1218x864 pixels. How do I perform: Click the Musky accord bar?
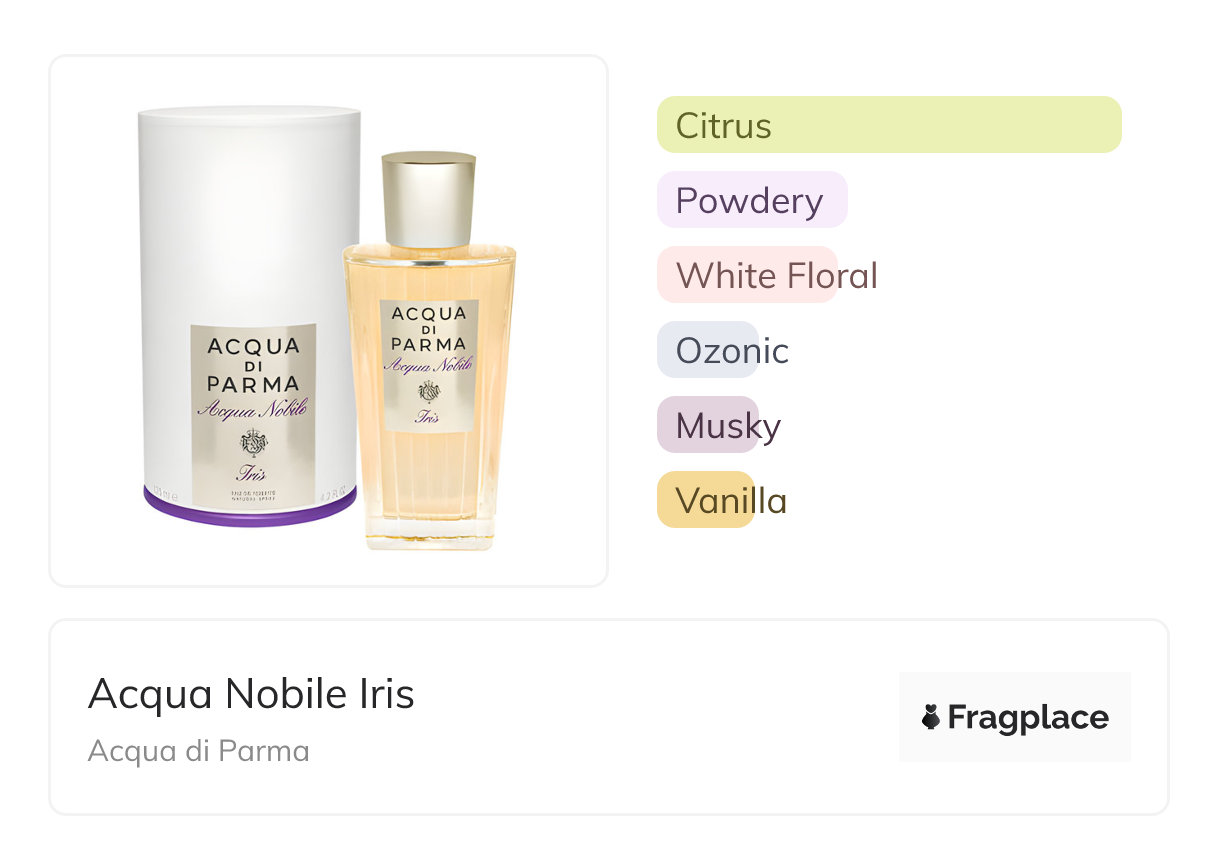tap(708, 425)
